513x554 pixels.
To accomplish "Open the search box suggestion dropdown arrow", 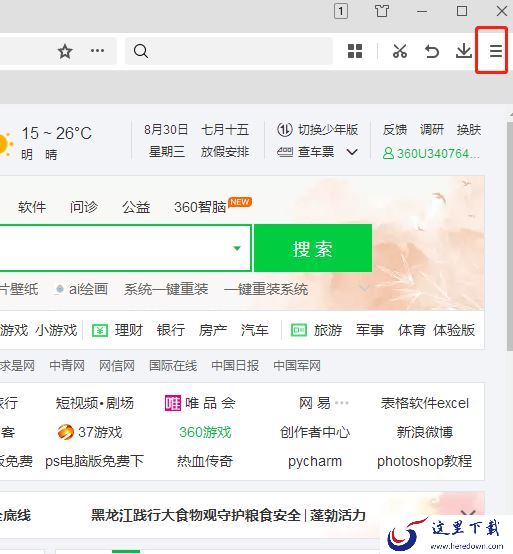I will point(237,248).
